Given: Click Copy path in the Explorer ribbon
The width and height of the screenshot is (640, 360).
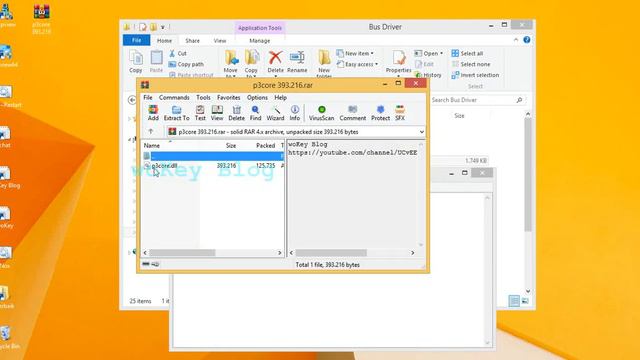Looking at the screenshot, I should (x=186, y=64).
